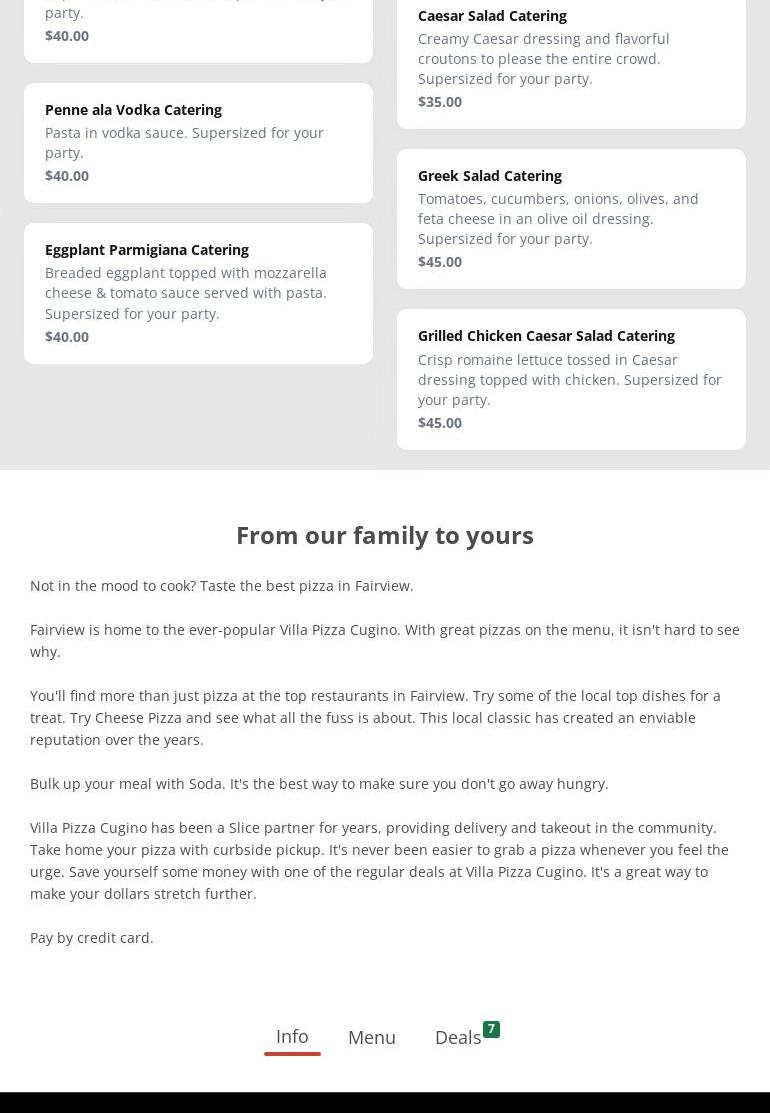Viewport: 770px width, 1113px height.
Task: Click the "Pay by credit card." text
Action: 92,938
